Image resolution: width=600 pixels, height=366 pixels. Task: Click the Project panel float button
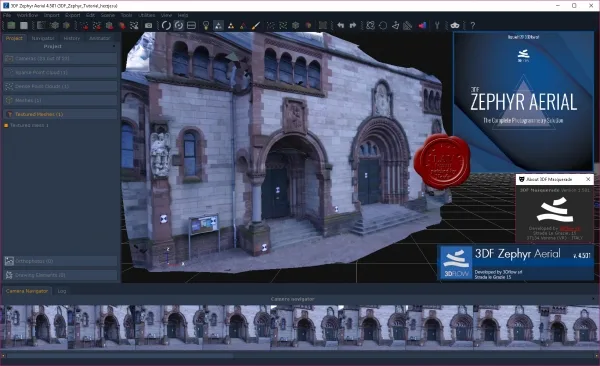pyautogui.click(x=114, y=46)
